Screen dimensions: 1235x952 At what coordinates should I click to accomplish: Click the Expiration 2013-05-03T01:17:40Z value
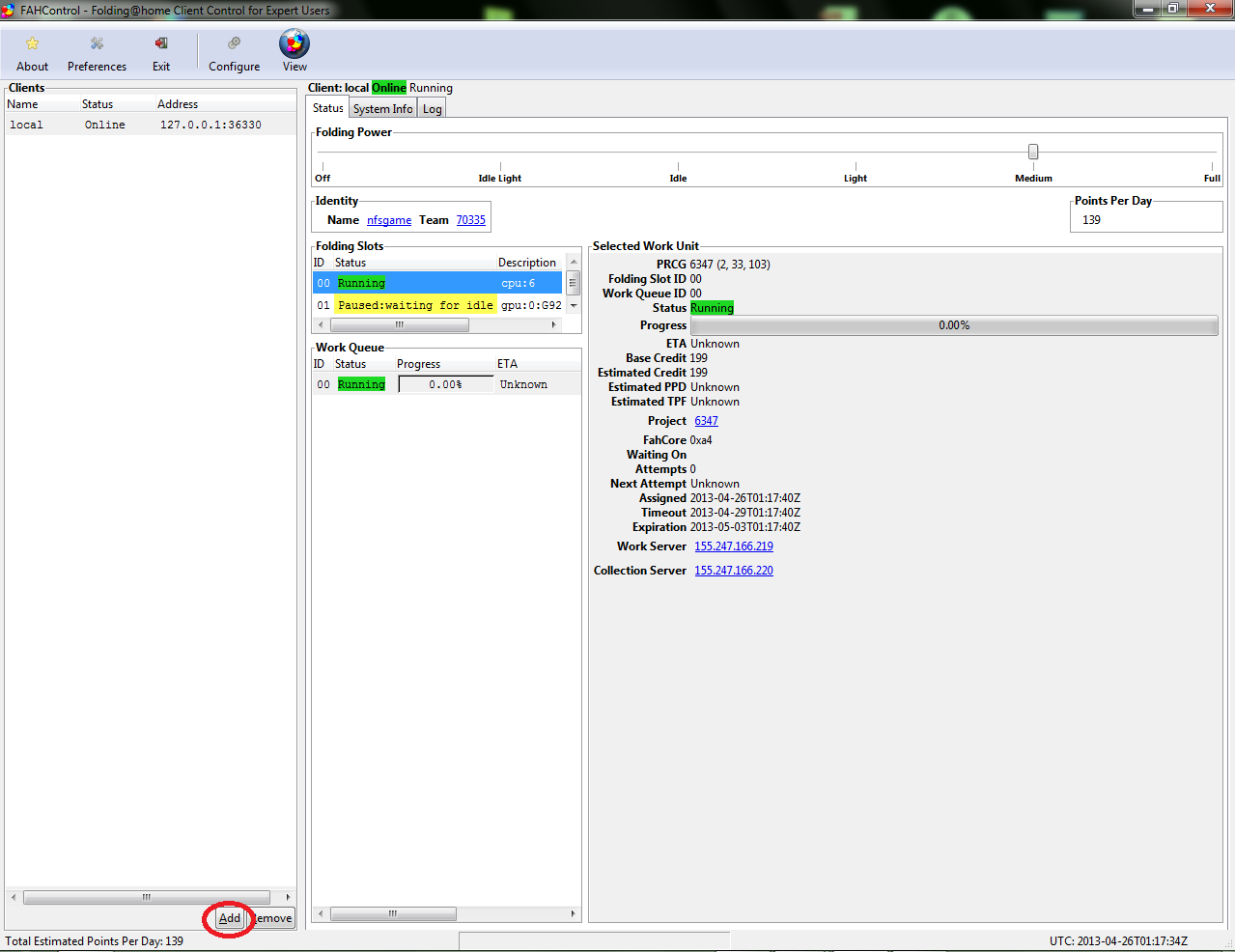[744, 527]
